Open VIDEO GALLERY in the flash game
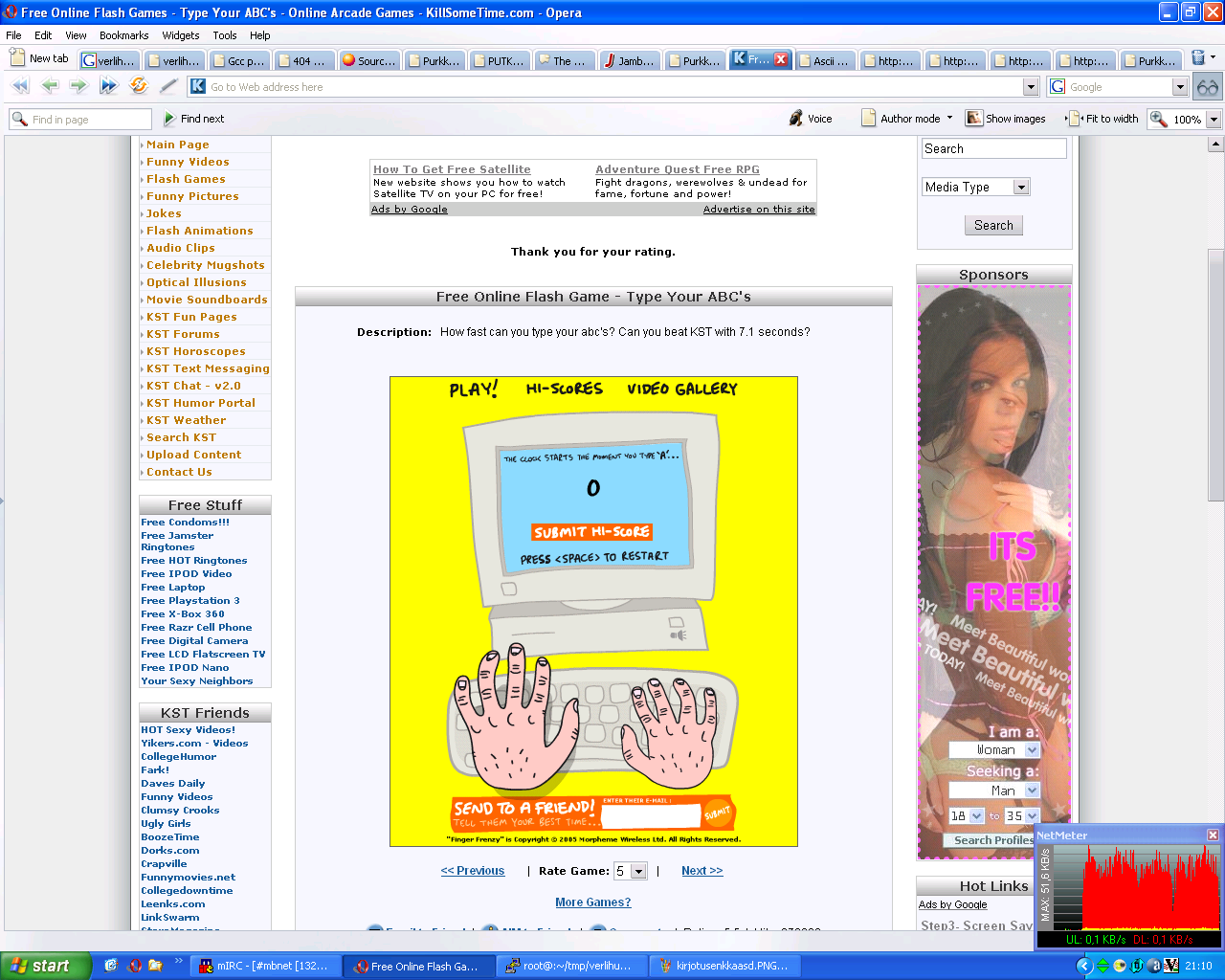This screenshot has width=1225, height=980. [682, 389]
